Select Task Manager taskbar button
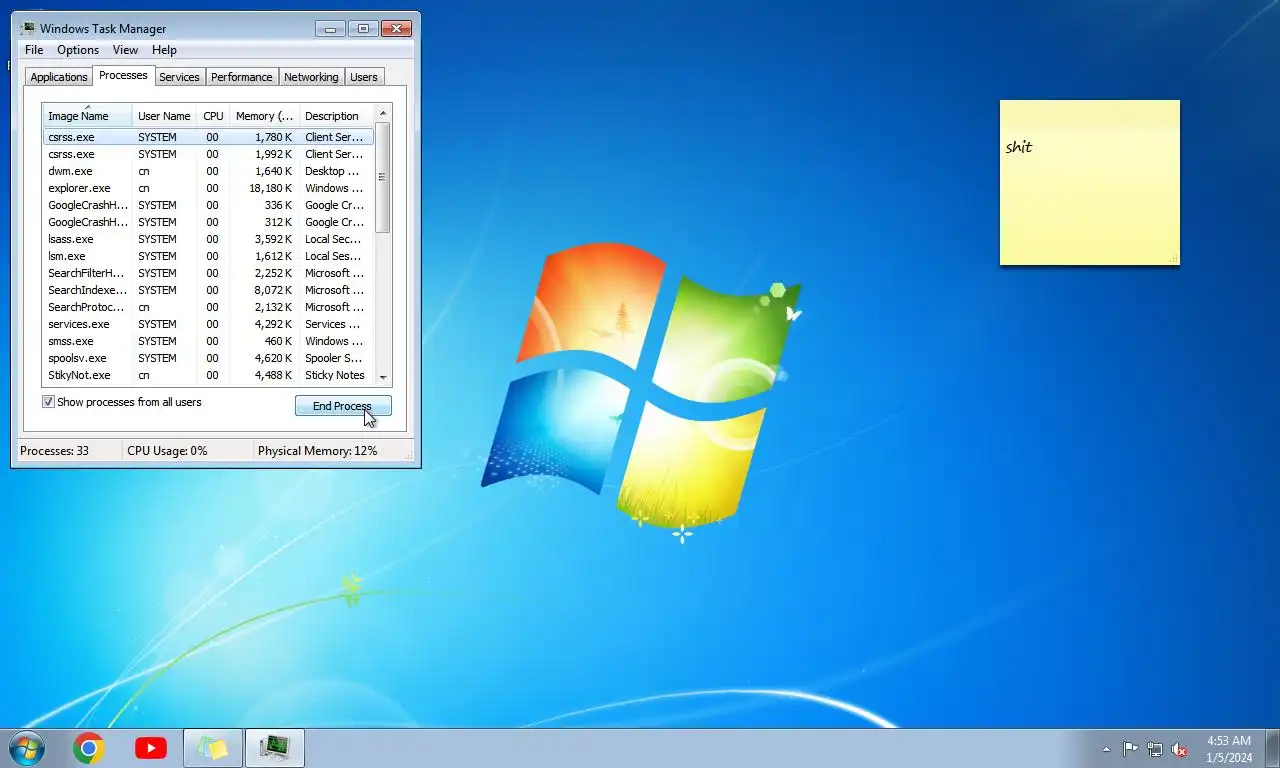Screen dimensions: 1280x768 pos(275,748)
